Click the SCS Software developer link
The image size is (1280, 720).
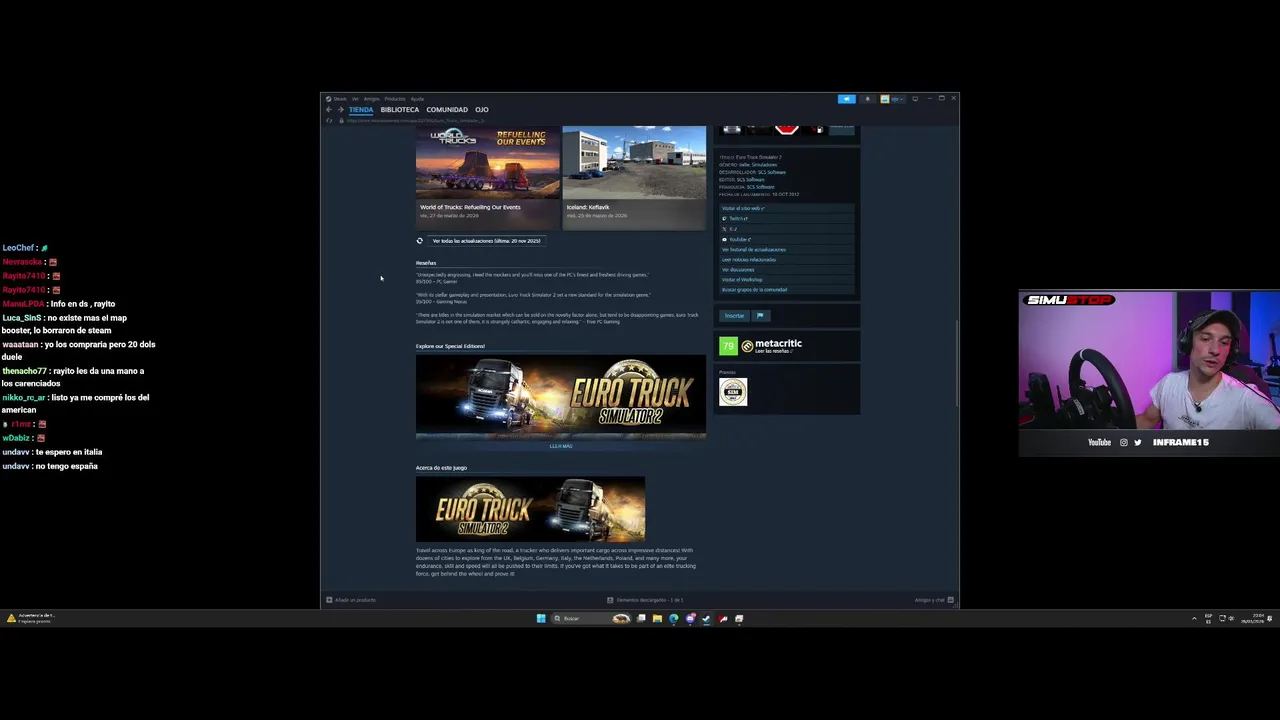pyautogui.click(x=771, y=172)
